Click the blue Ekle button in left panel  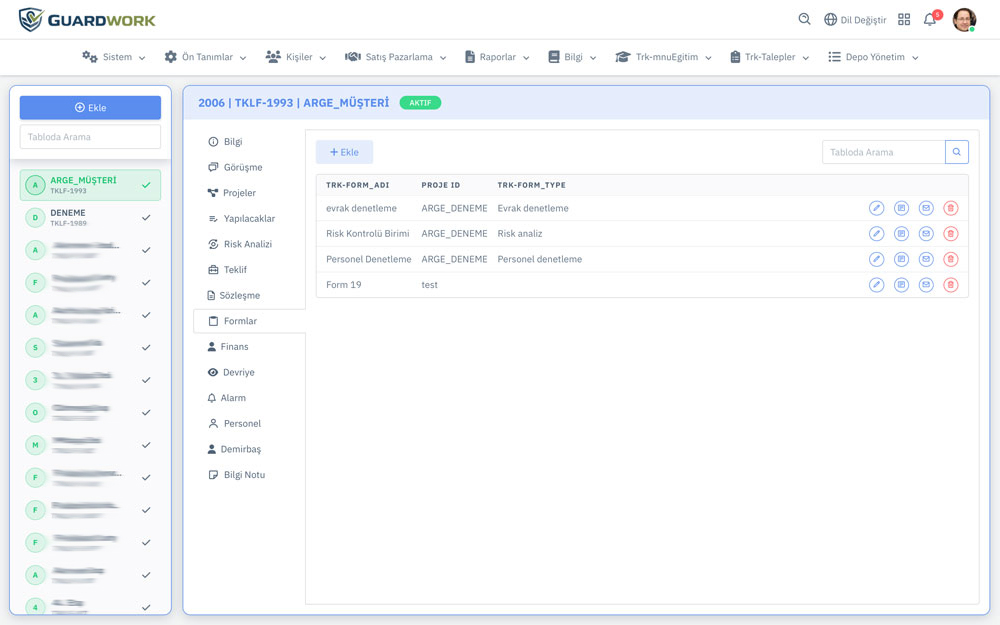[x=90, y=108]
